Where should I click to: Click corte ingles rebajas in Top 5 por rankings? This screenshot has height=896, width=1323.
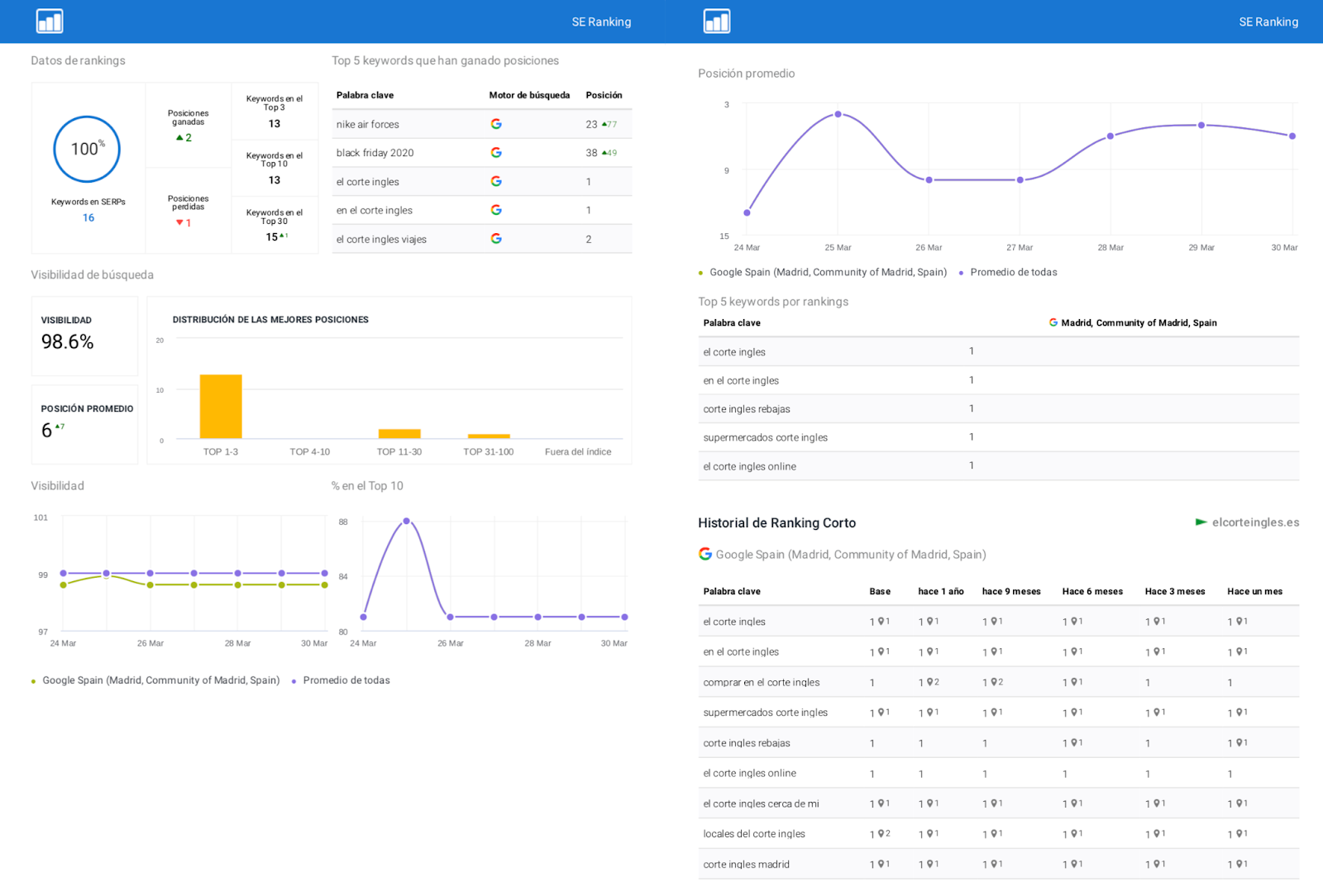click(747, 409)
